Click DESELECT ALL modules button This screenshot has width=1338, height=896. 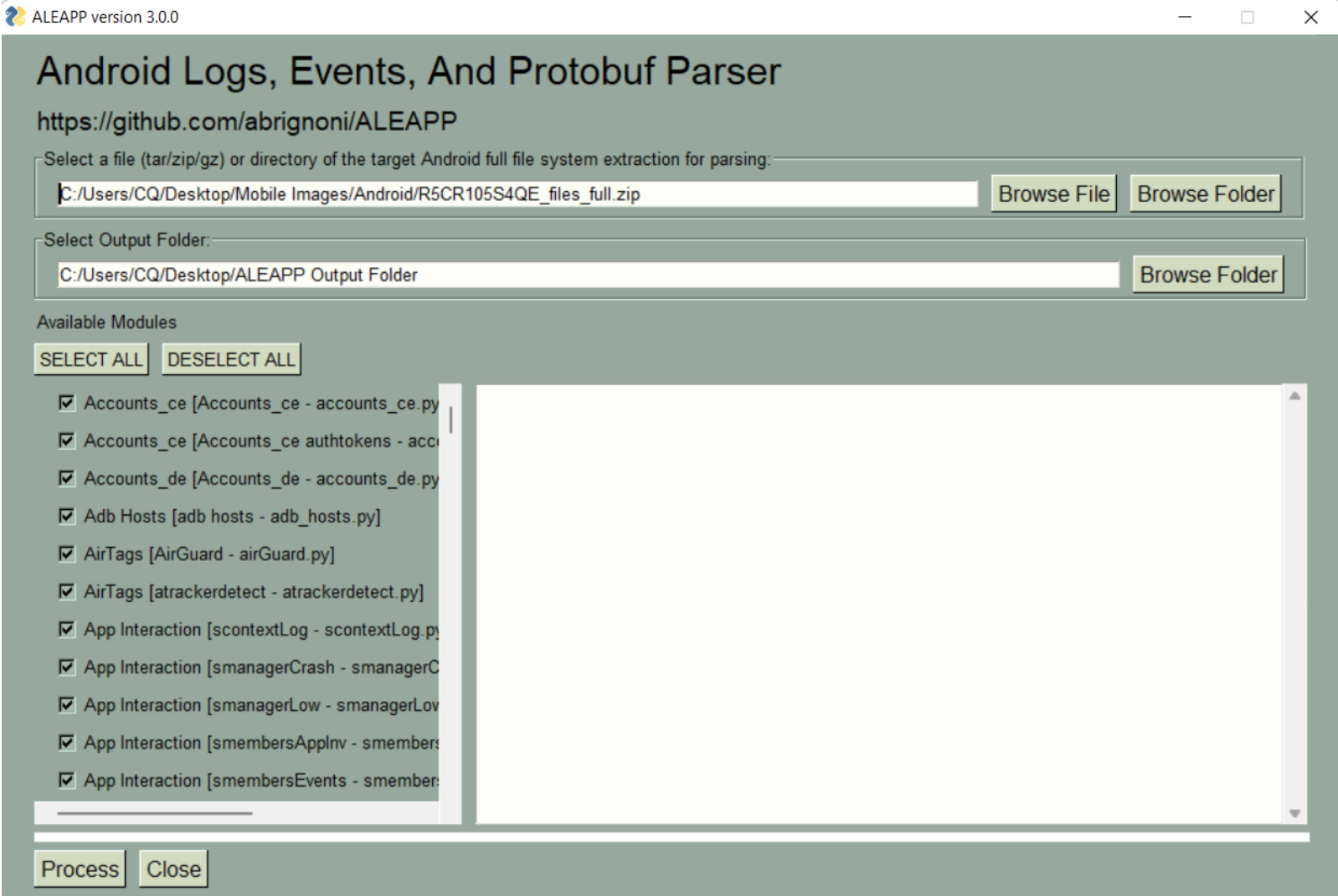click(231, 359)
